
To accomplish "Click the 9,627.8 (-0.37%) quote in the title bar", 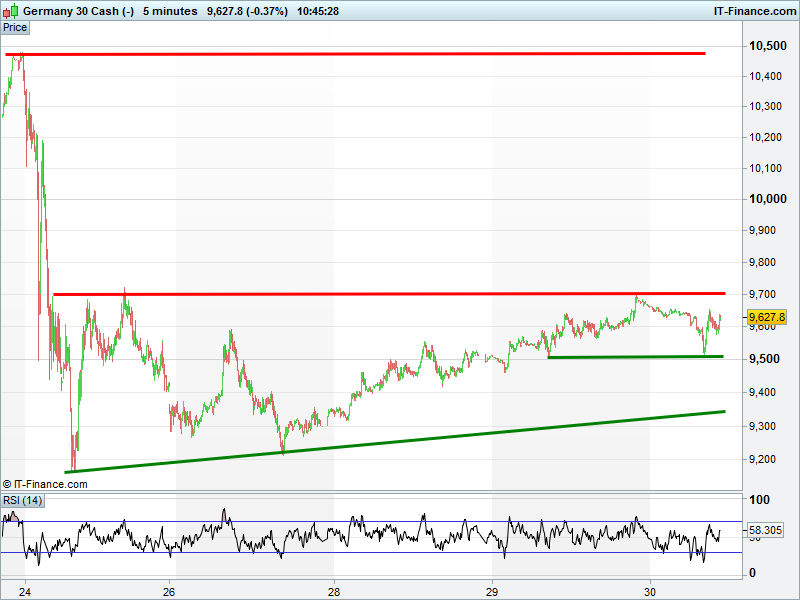I will 247,11.
